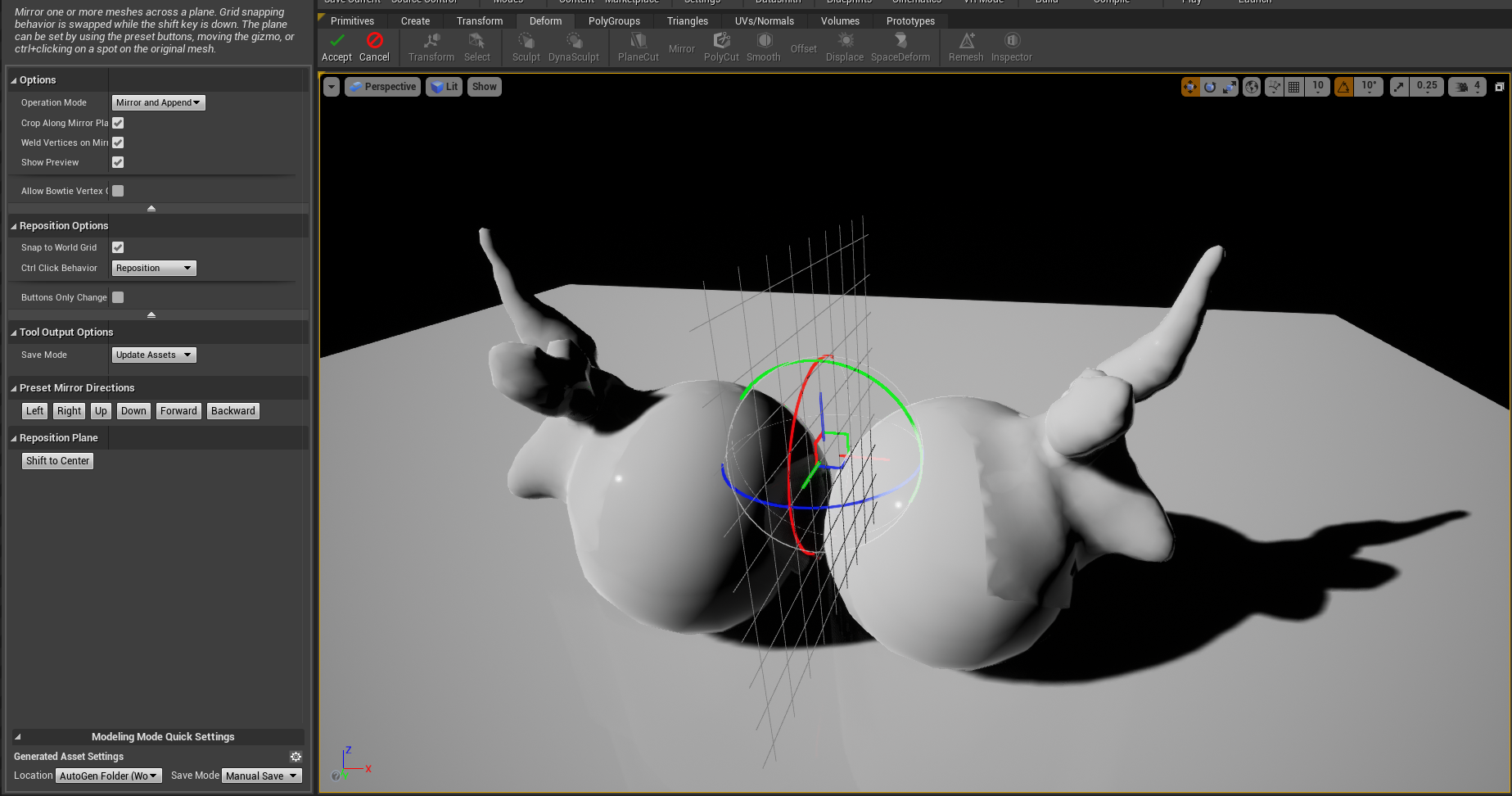Screen dimensions: 1512x796
Task: Uncheck Crop Along Mirror Plane
Action: (x=118, y=123)
